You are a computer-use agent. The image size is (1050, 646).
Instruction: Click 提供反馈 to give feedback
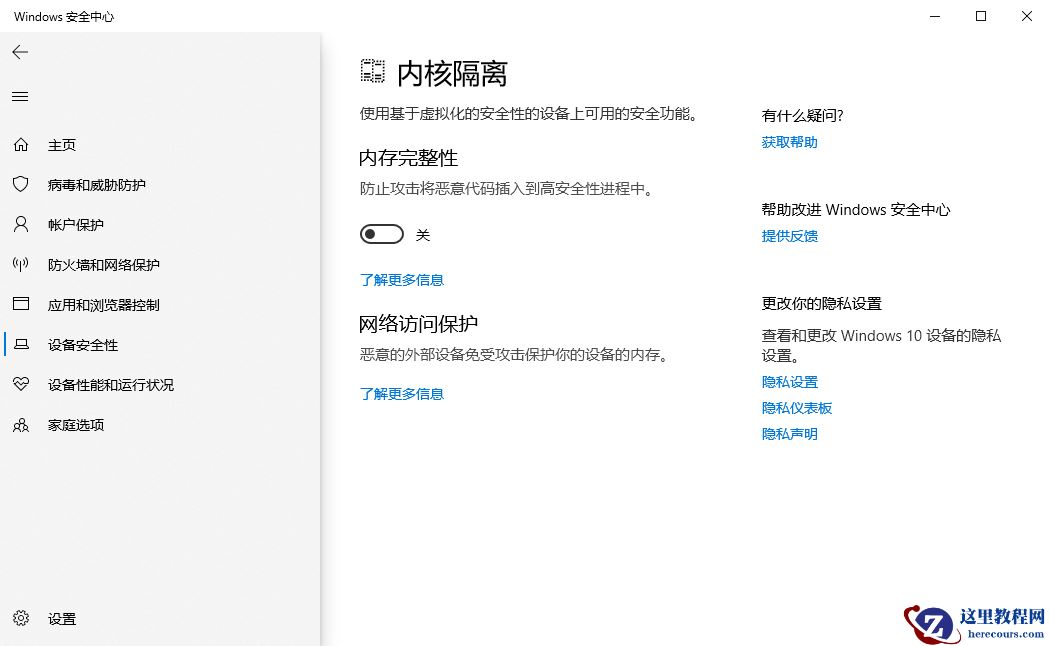point(790,235)
